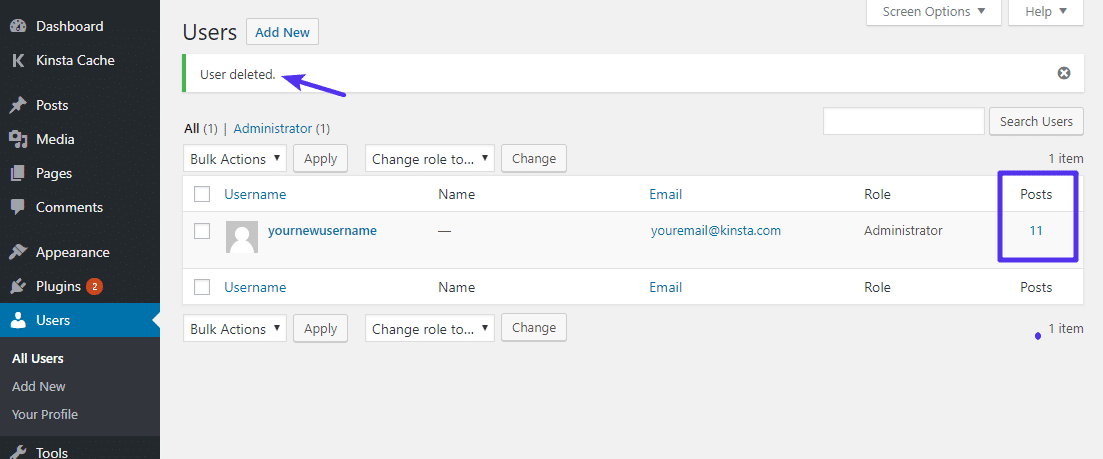Viewport: 1103px width, 459px height.
Task: Open Add New in Users submenu
Action: pos(39,386)
